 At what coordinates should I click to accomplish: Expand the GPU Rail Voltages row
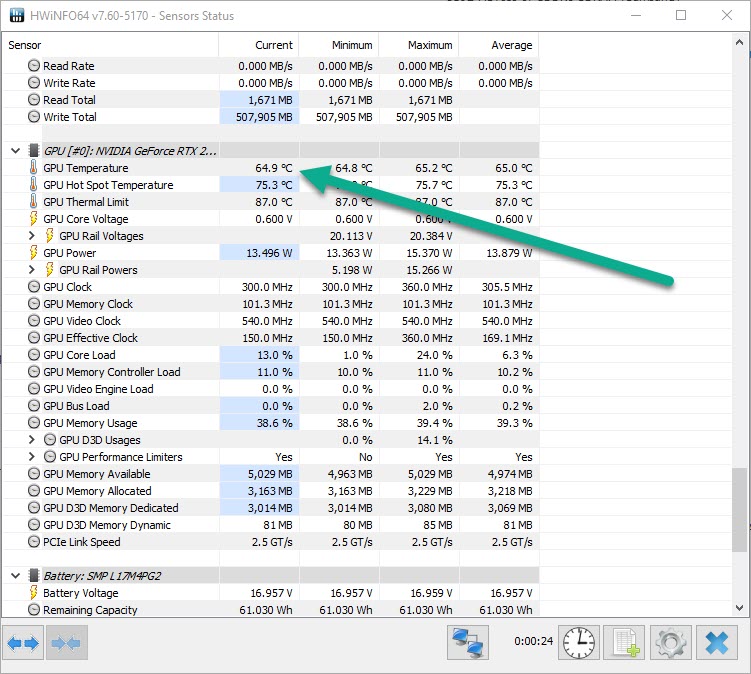tap(32, 236)
